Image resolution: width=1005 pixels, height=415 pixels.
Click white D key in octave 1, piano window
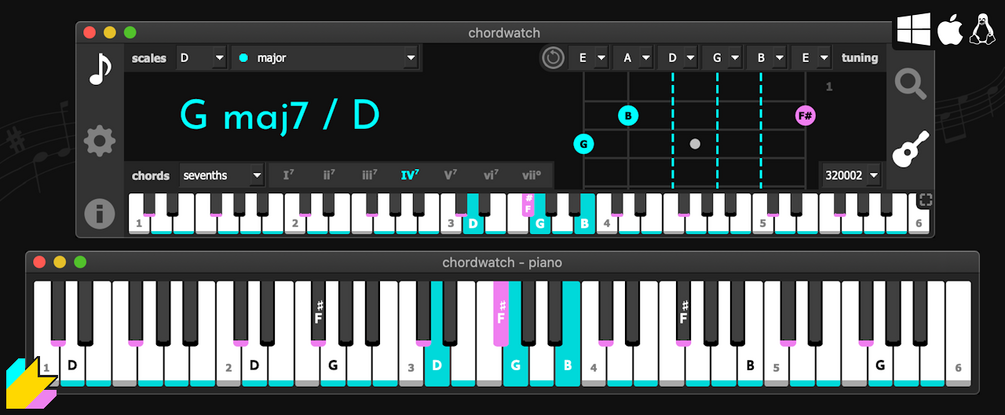click(x=72, y=365)
